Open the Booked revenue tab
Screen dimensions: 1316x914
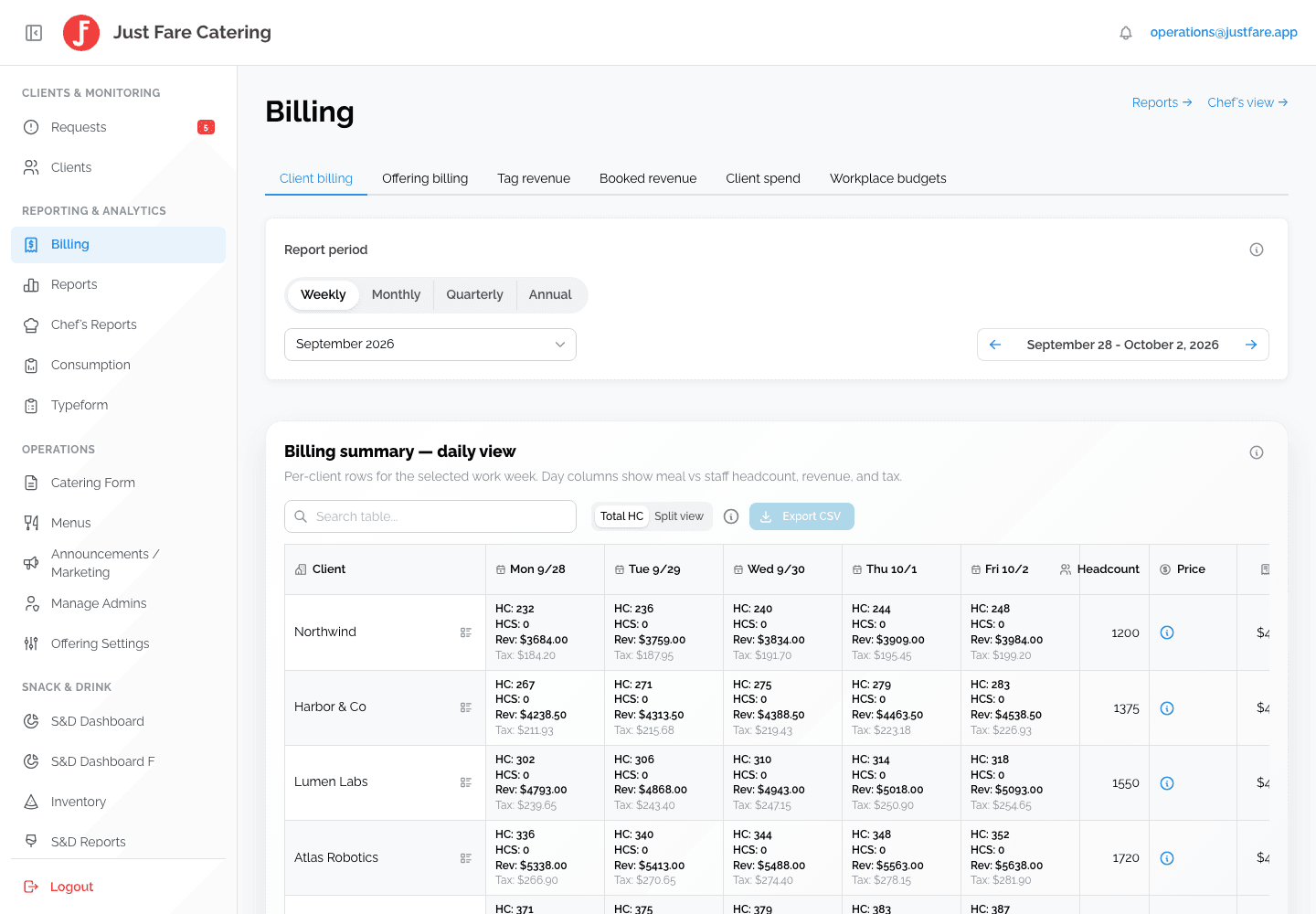(648, 178)
